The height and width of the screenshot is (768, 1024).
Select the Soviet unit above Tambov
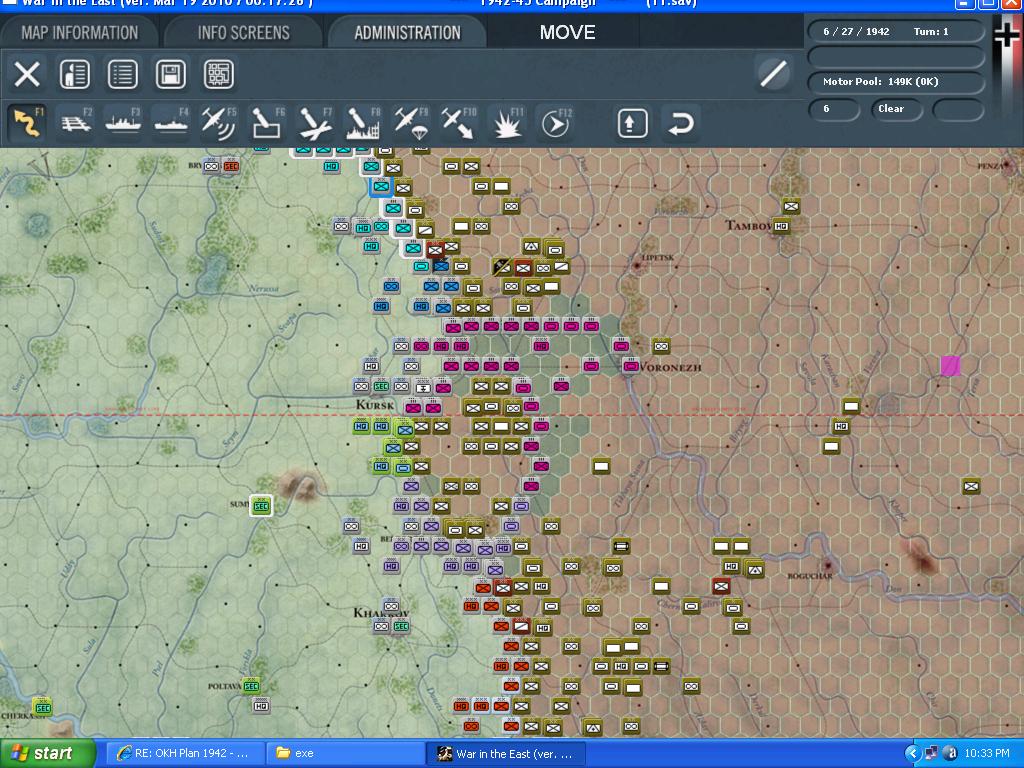pos(791,207)
